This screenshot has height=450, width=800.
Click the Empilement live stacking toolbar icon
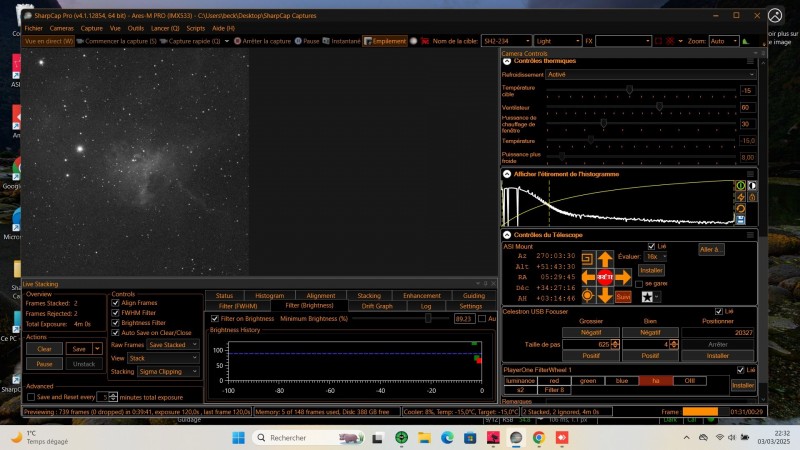pyautogui.click(x=387, y=41)
